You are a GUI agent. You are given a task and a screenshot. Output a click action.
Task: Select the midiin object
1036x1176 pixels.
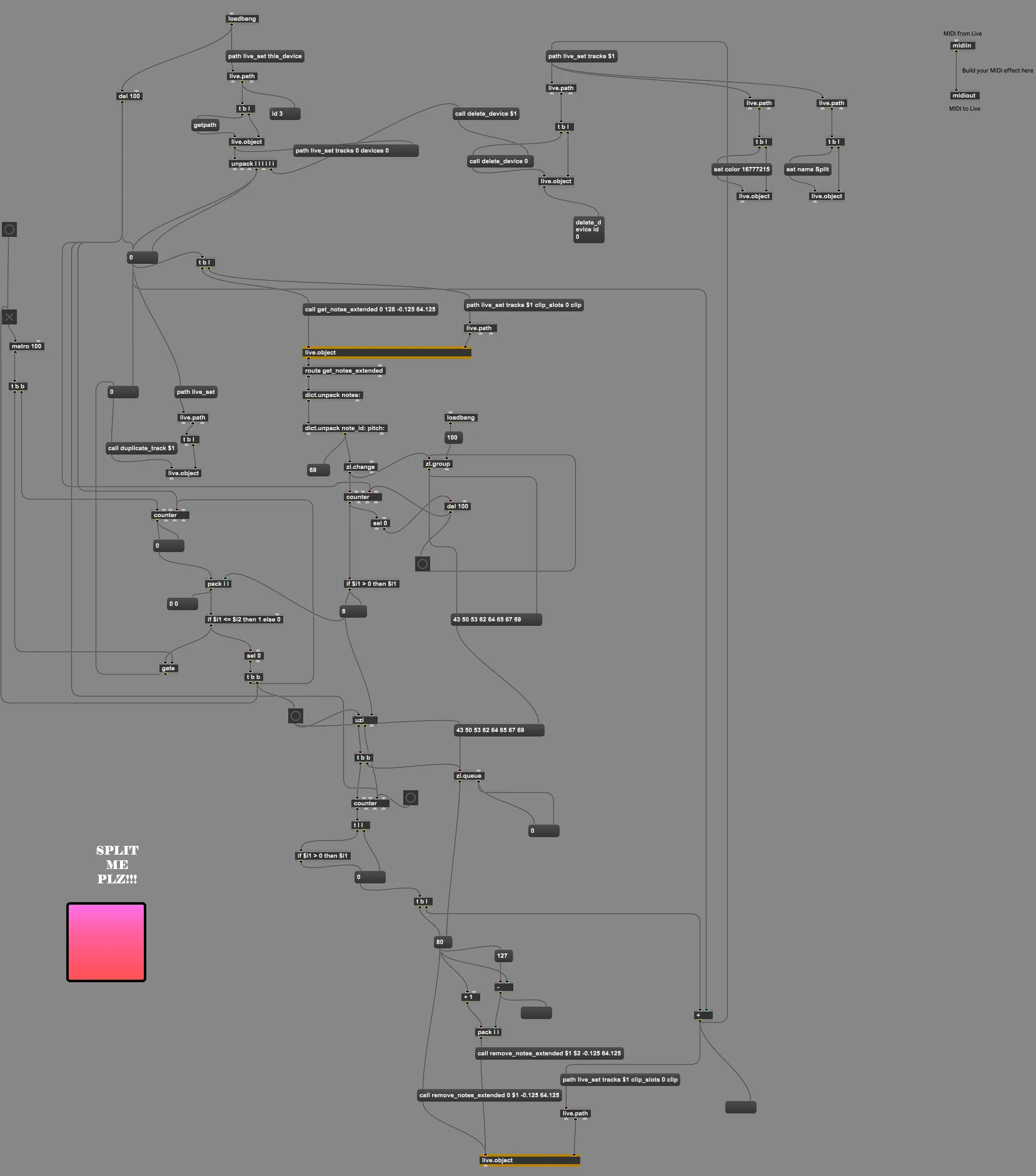pyautogui.click(x=962, y=46)
